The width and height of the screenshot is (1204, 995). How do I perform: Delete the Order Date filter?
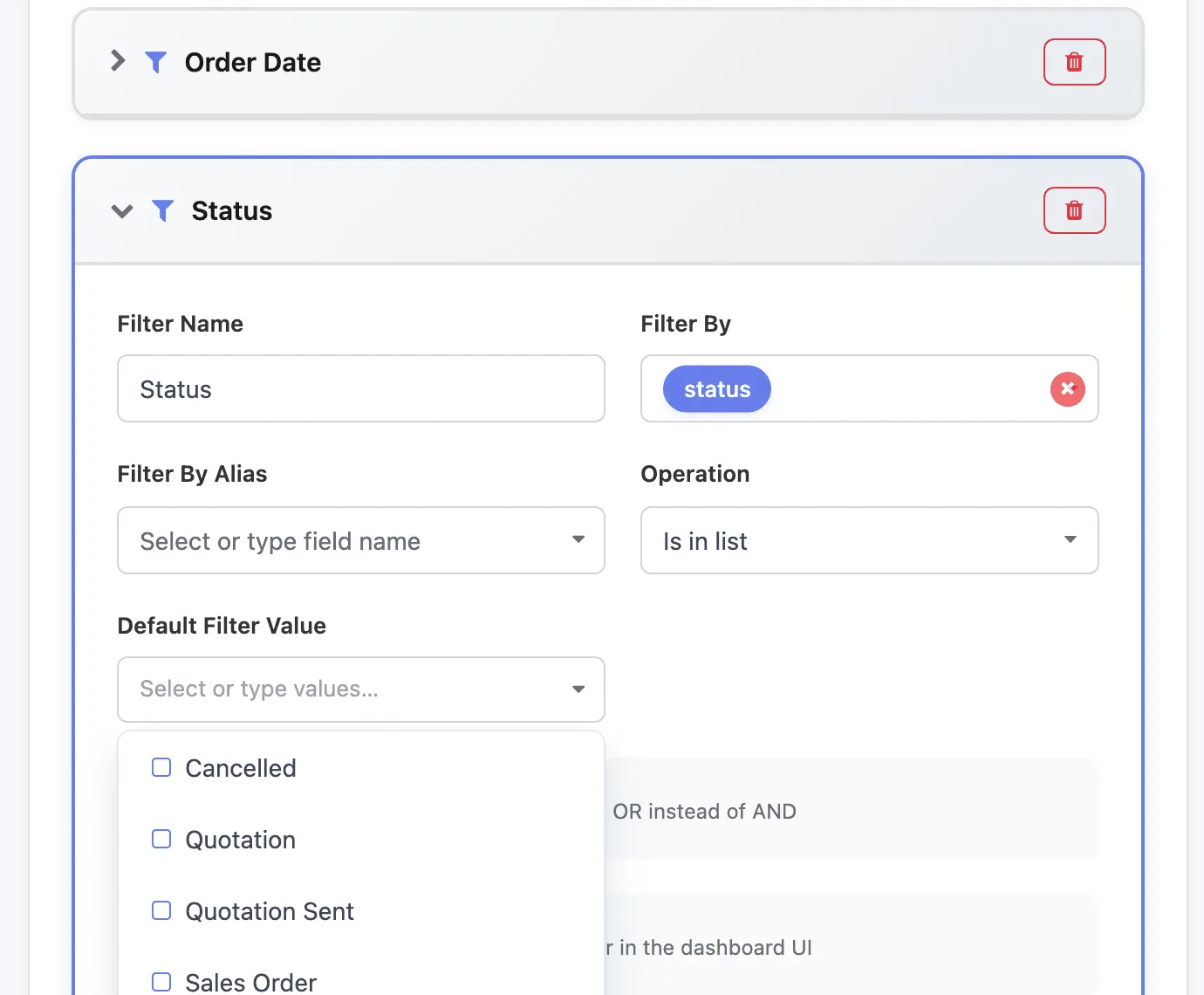1074,62
